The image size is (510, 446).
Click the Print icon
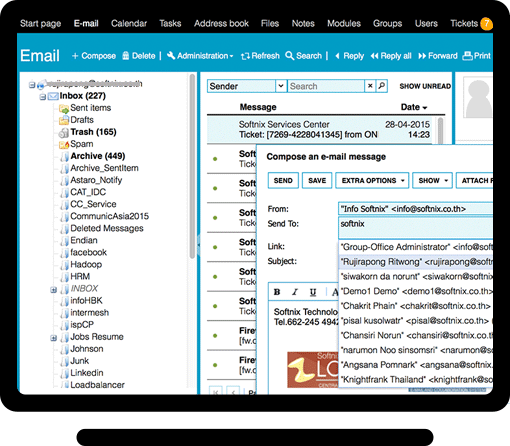point(467,56)
